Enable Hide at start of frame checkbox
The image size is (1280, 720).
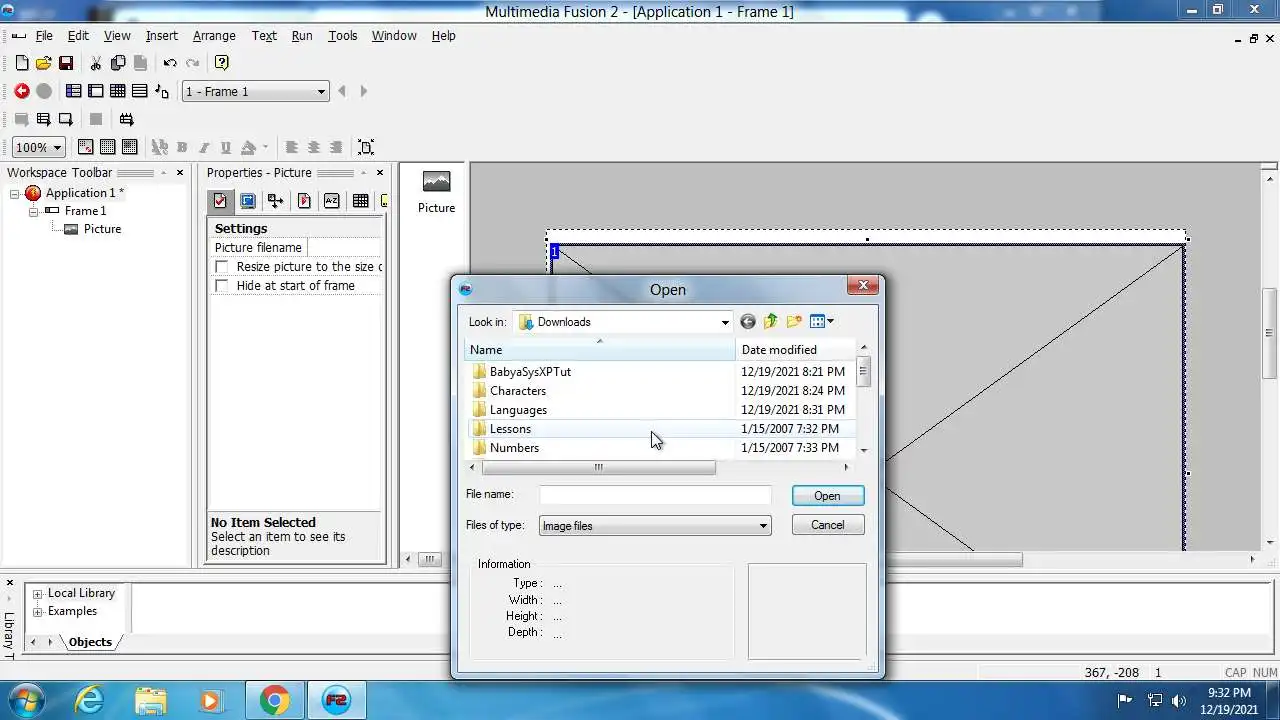[x=222, y=286]
